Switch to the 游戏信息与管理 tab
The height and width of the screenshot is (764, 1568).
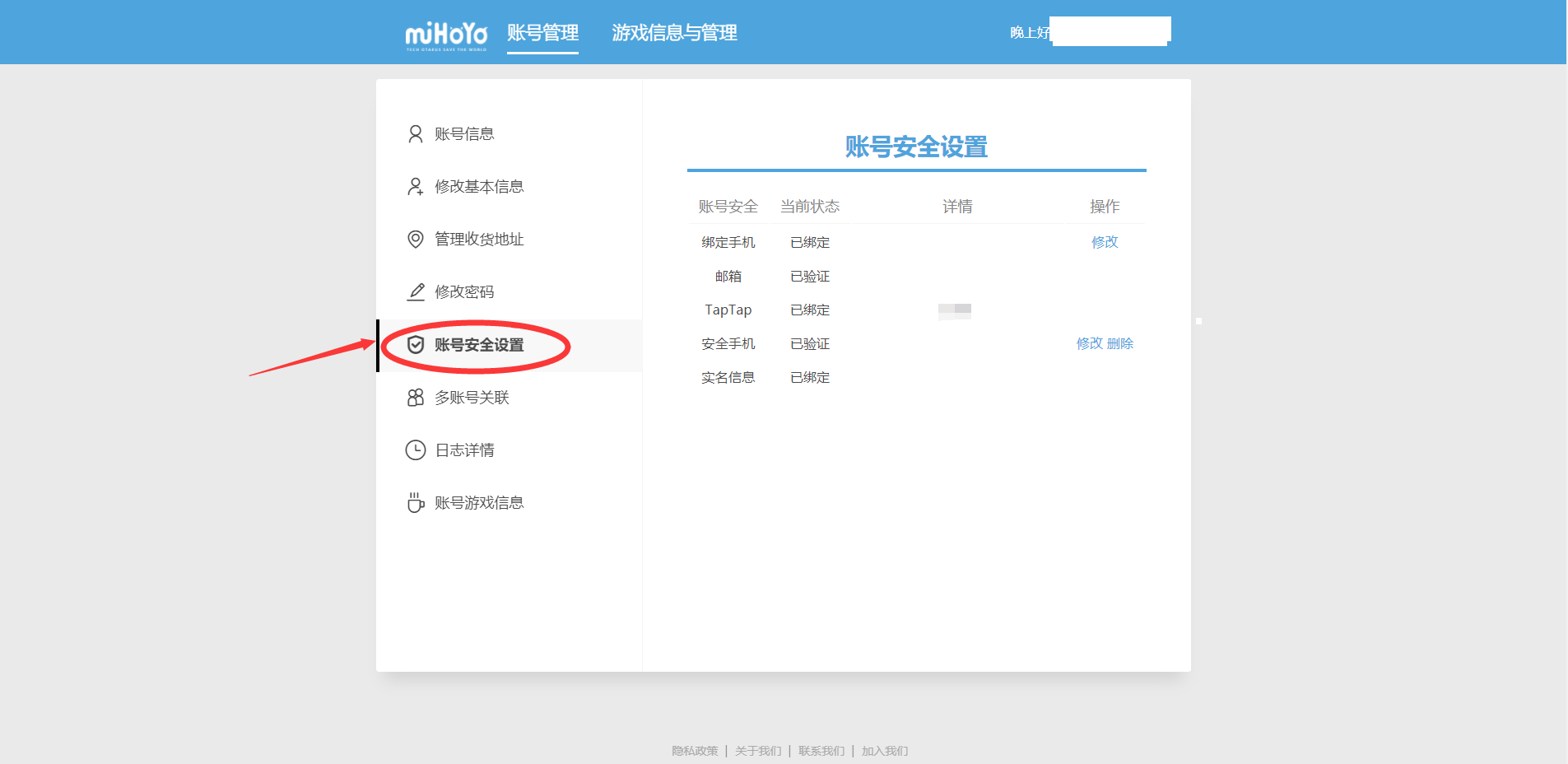(x=674, y=34)
